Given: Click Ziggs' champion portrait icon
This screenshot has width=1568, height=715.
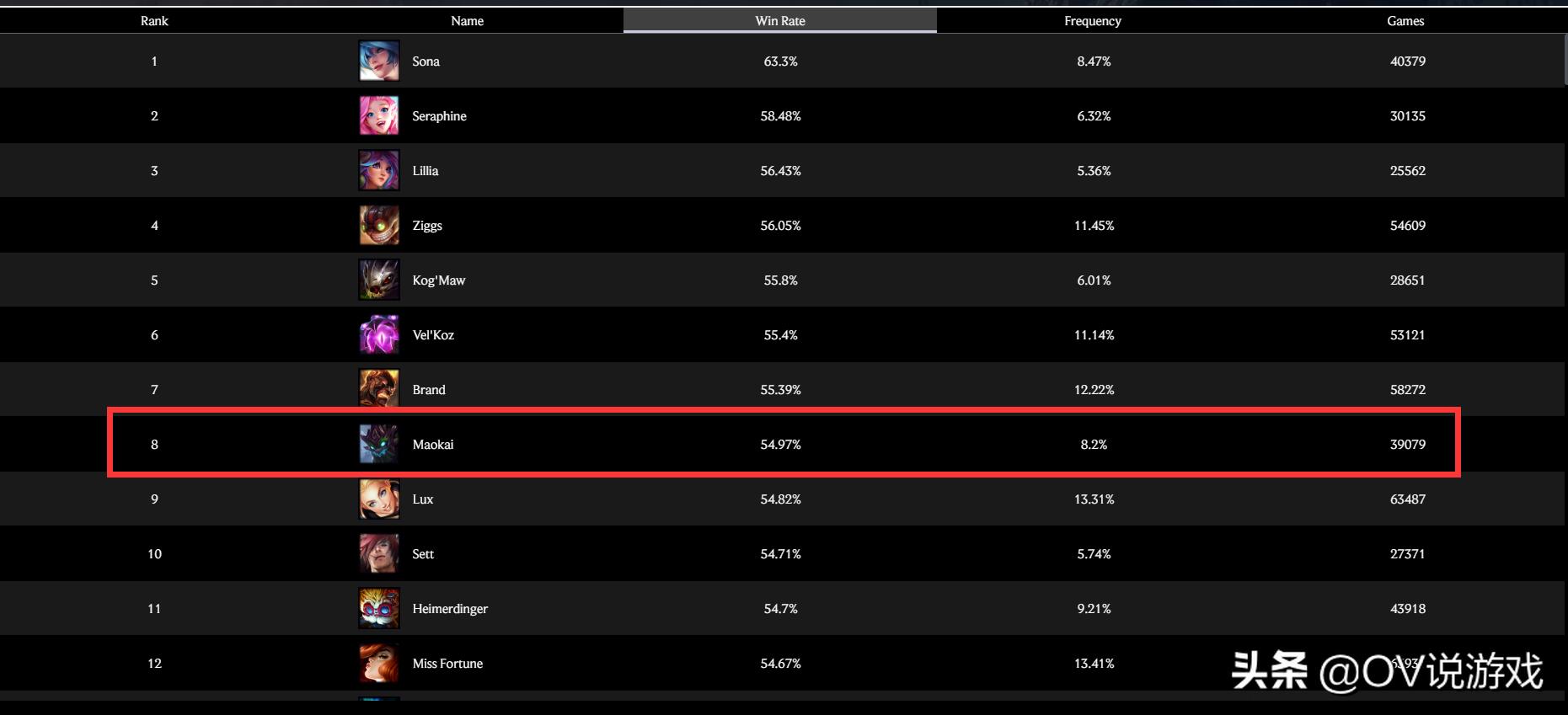Looking at the screenshot, I should click(379, 226).
